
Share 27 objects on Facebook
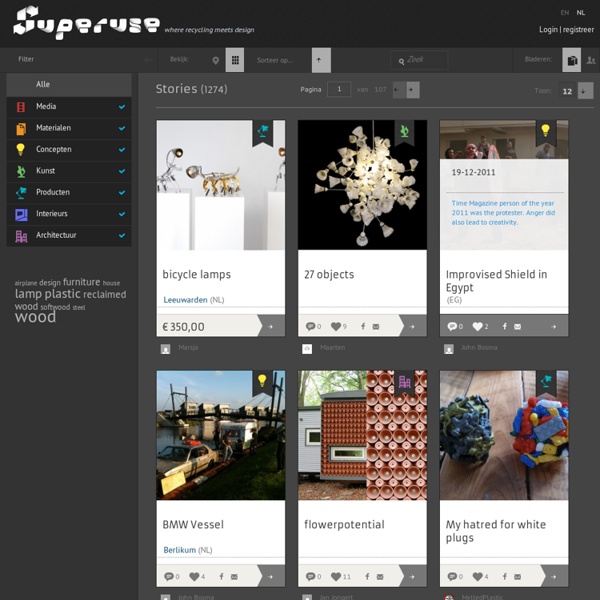(363, 326)
